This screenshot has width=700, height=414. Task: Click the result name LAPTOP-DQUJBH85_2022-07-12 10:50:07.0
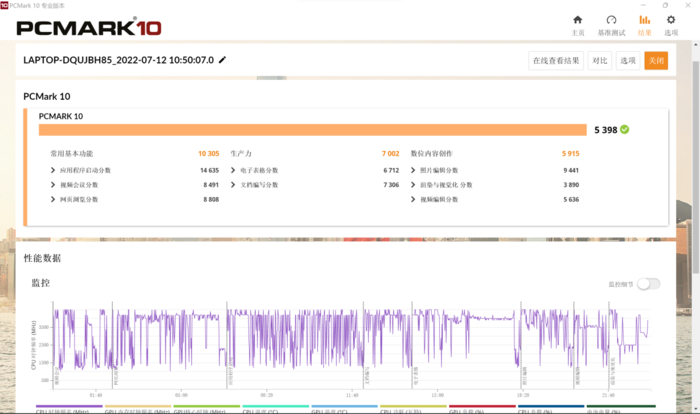pos(118,60)
